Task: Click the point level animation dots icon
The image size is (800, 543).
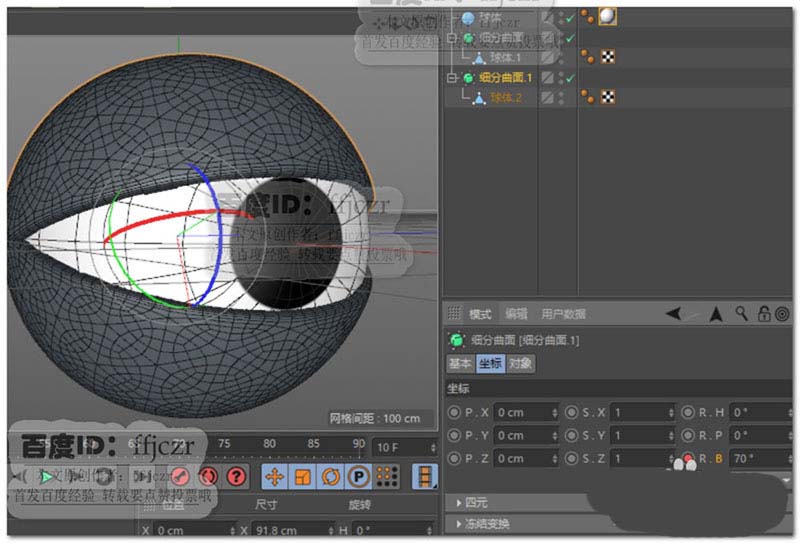Action: pyautogui.click(x=387, y=476)
